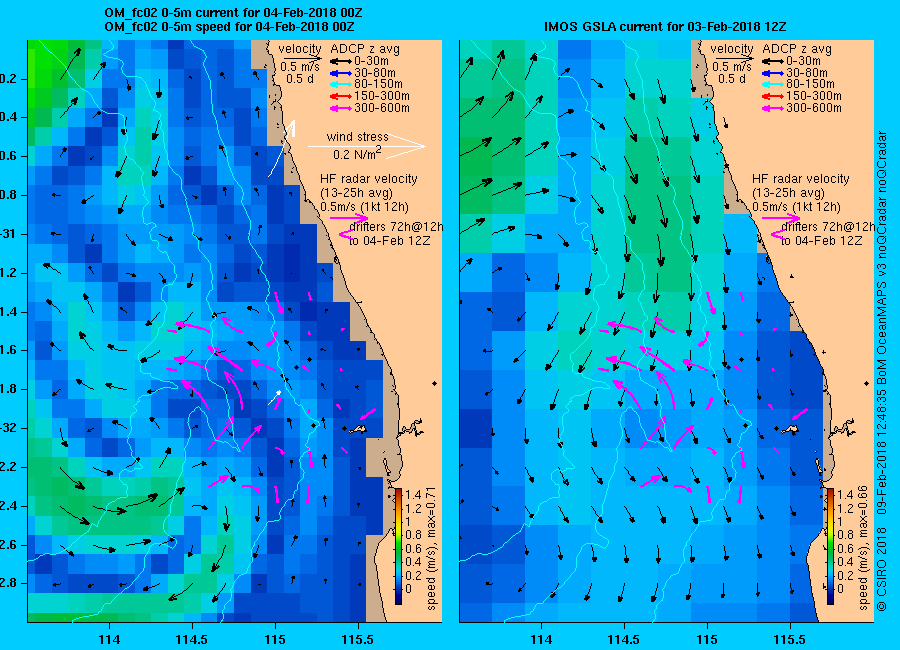Click Rottnest Island in the left map
Screen dimensions: 900x650
[358, 430]
